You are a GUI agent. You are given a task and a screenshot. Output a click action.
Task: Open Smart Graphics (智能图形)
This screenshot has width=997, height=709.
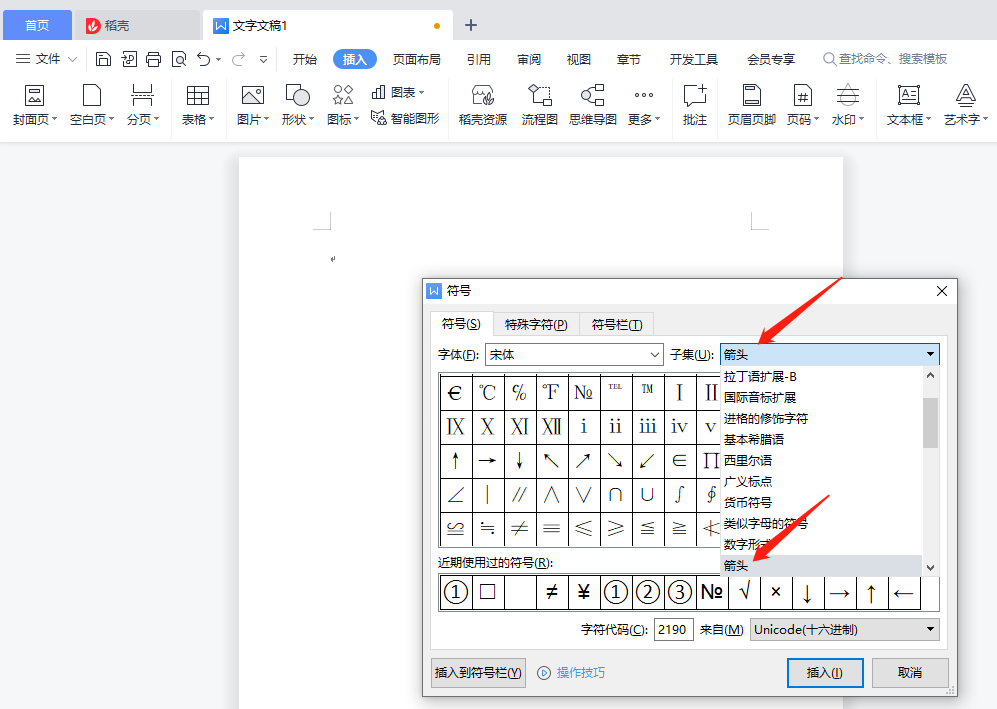(x=405, y=118)
